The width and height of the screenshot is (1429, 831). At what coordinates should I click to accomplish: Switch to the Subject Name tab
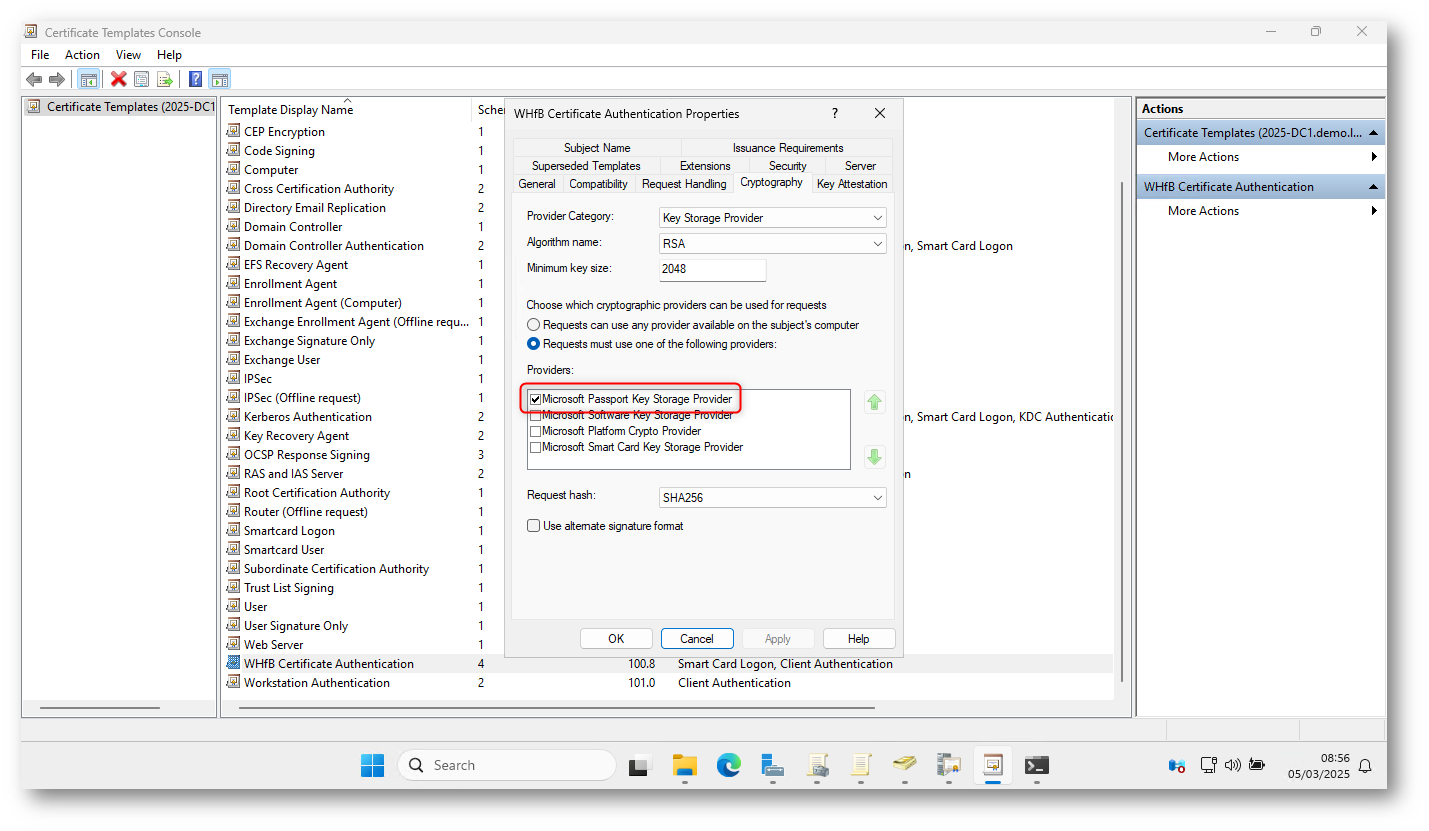point(597,148)
